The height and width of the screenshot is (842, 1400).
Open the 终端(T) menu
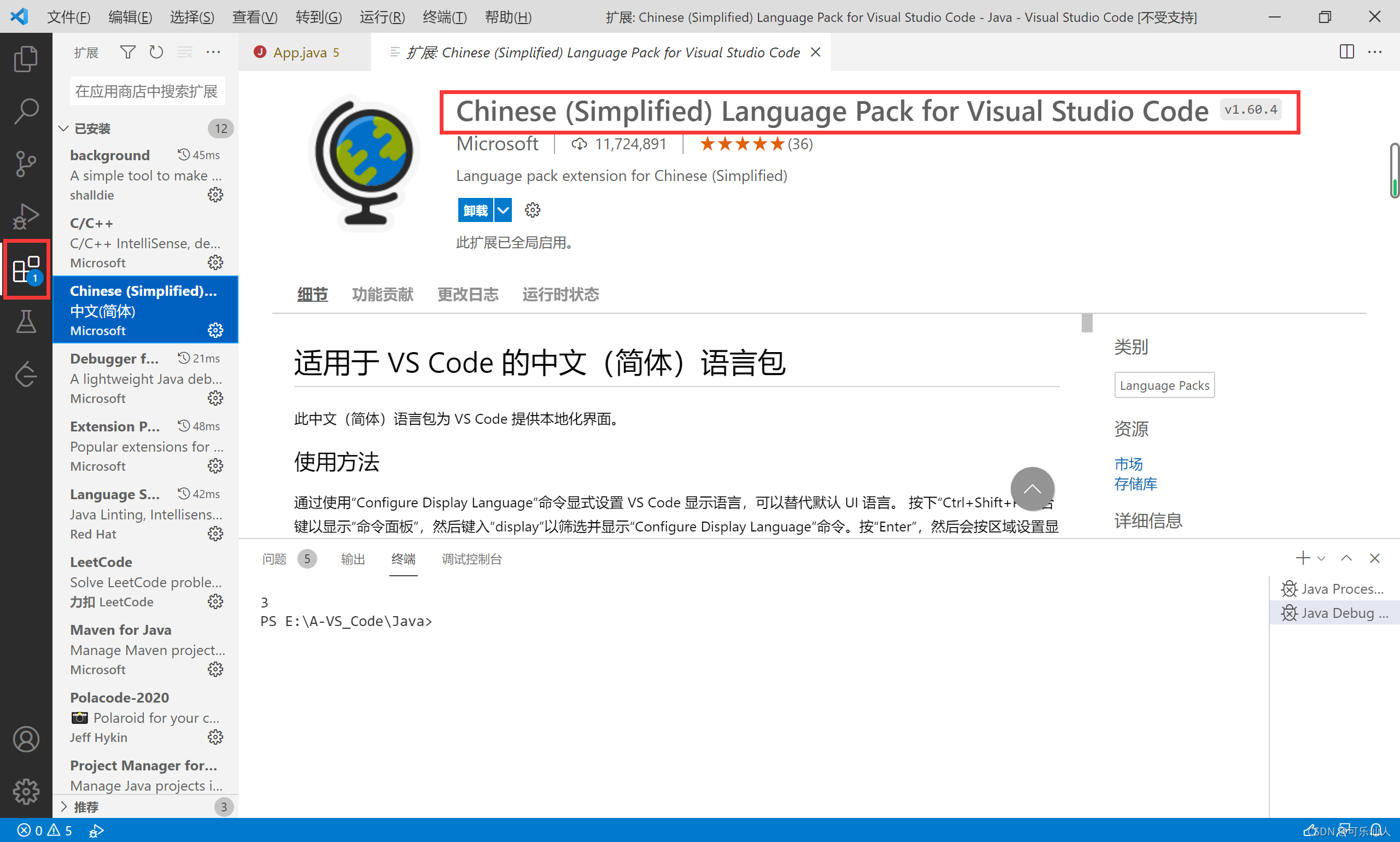445,17
